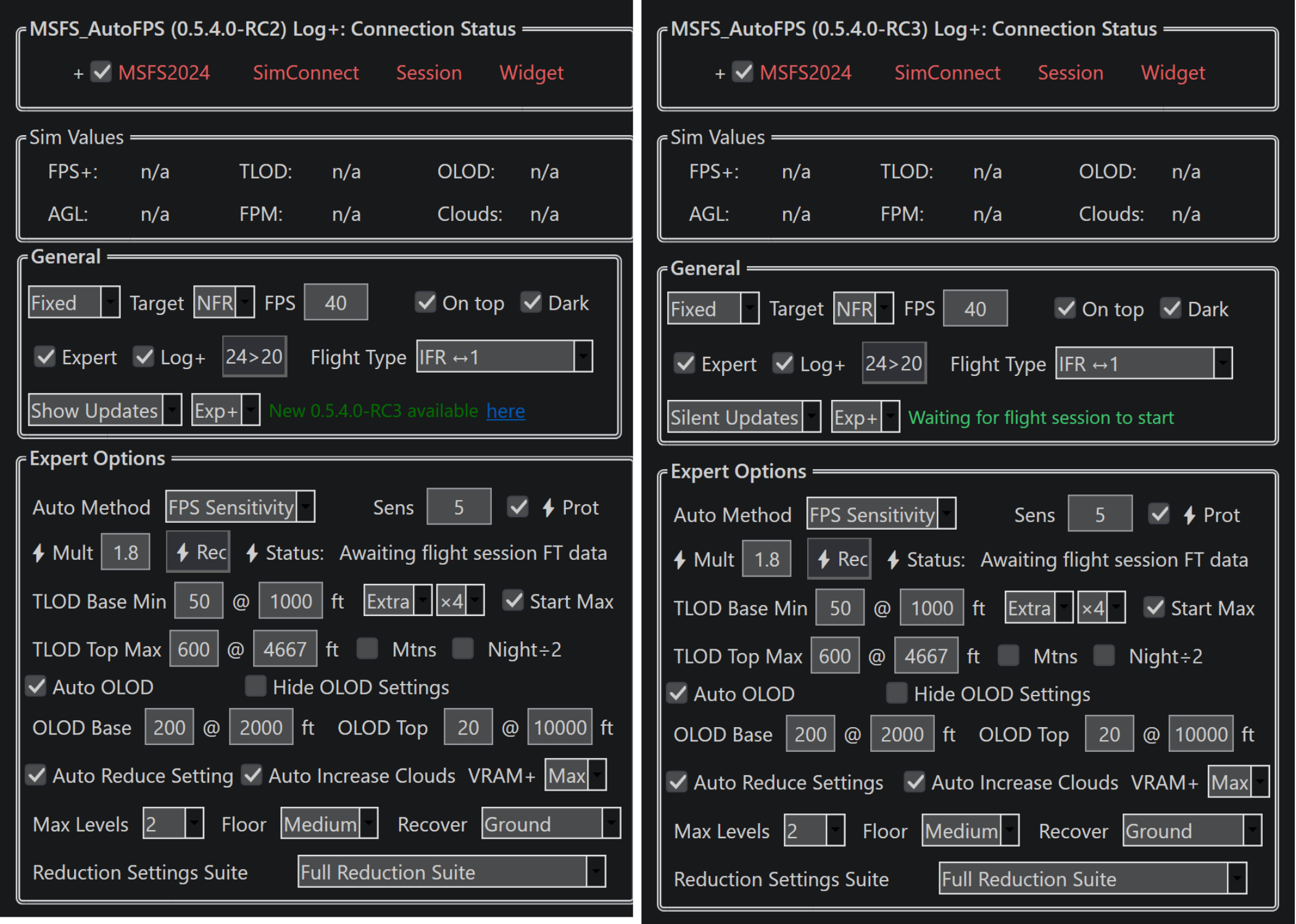The height and width of the screenshot is (924, 1296).
Task: Click the 24>20 button in RC2 window
Action: pos(254,356)
